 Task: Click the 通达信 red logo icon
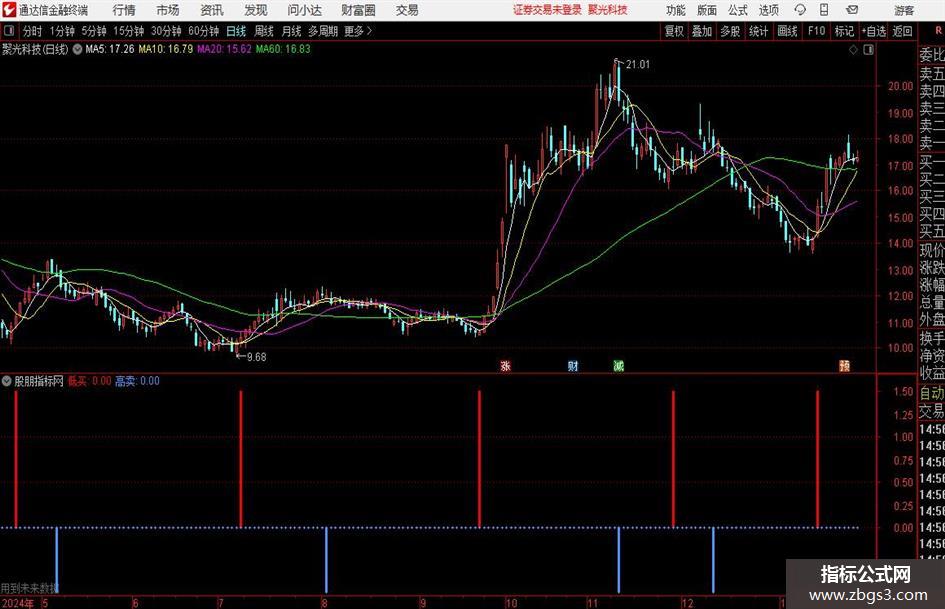(9, 10)
